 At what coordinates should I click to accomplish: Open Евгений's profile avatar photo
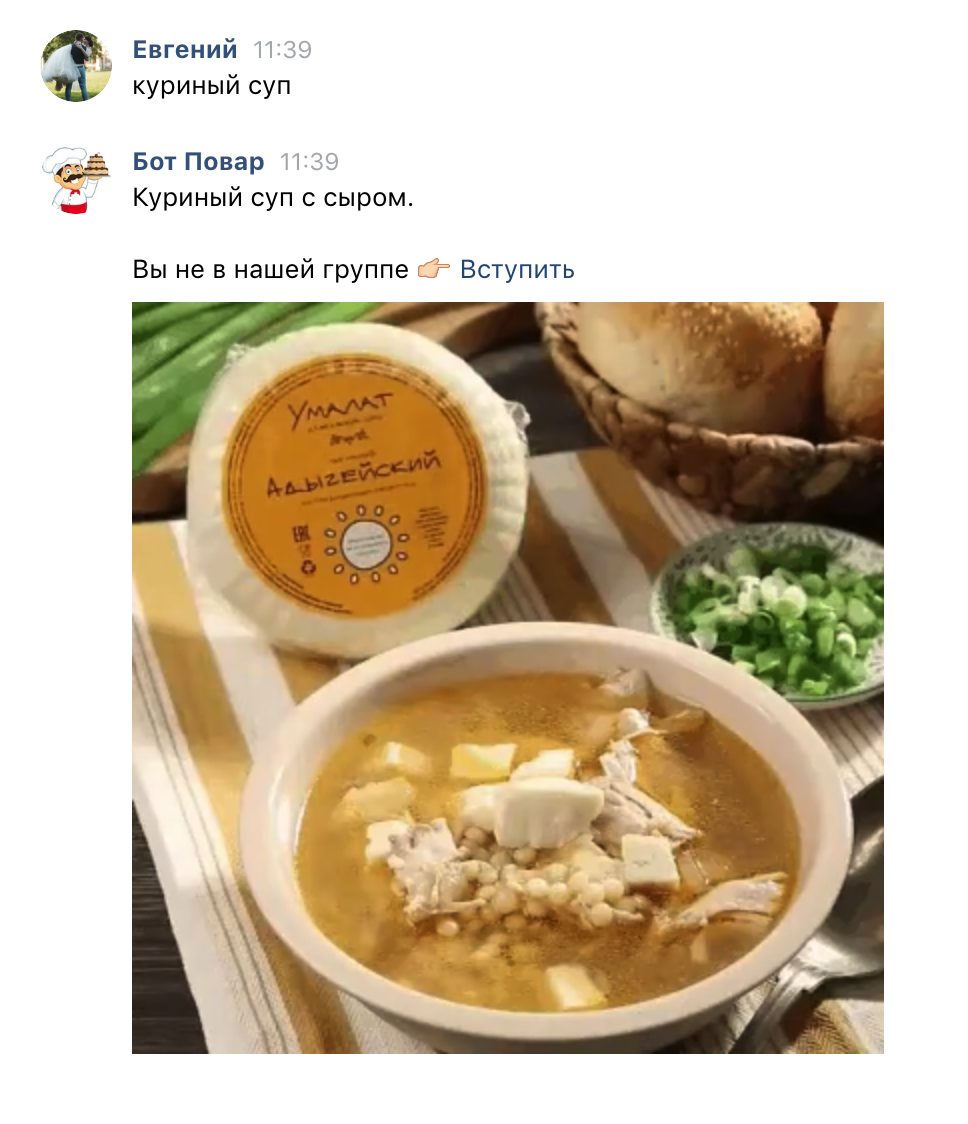tap(76, 66)
